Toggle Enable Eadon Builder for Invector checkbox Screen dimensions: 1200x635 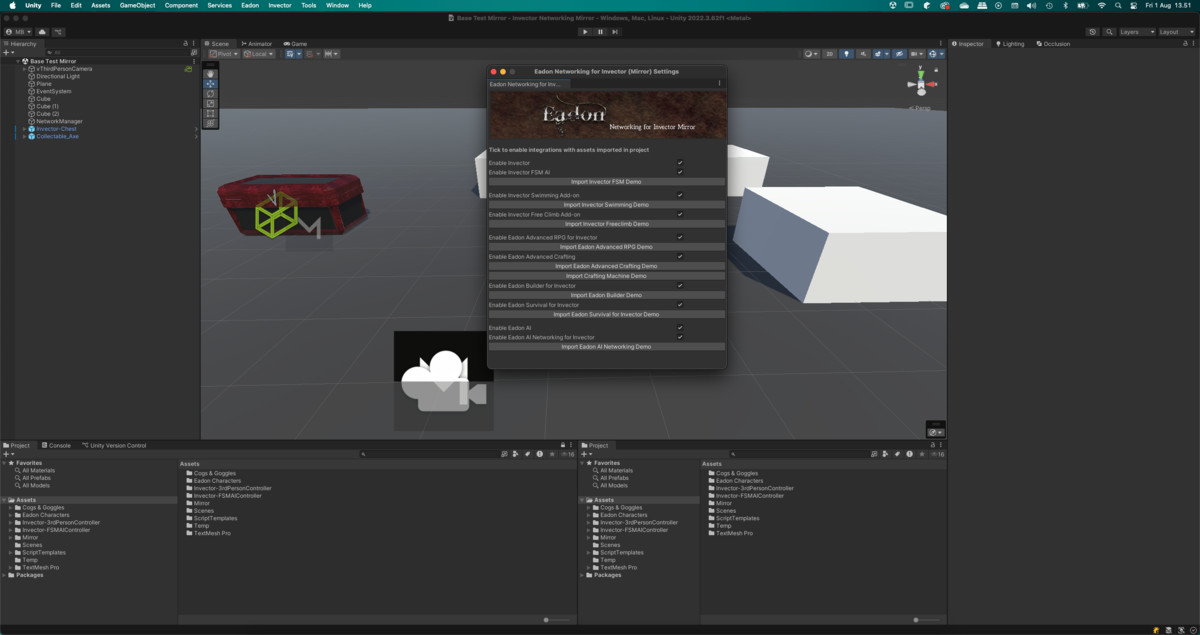(680, 286)
